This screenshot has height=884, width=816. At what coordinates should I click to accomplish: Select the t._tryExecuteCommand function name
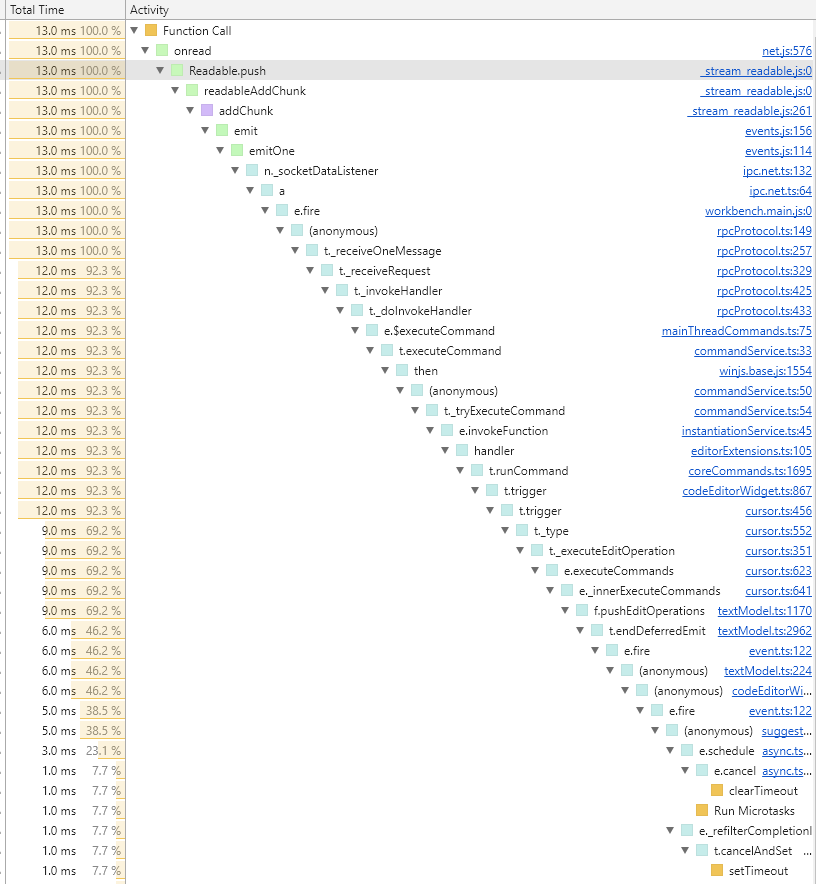[x=504, y=411]
